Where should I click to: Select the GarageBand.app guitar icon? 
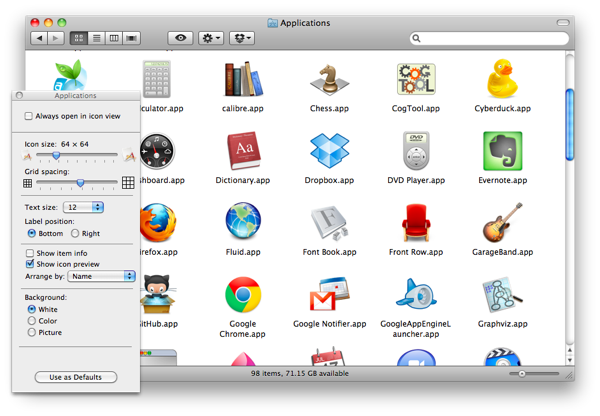point(502,222)
